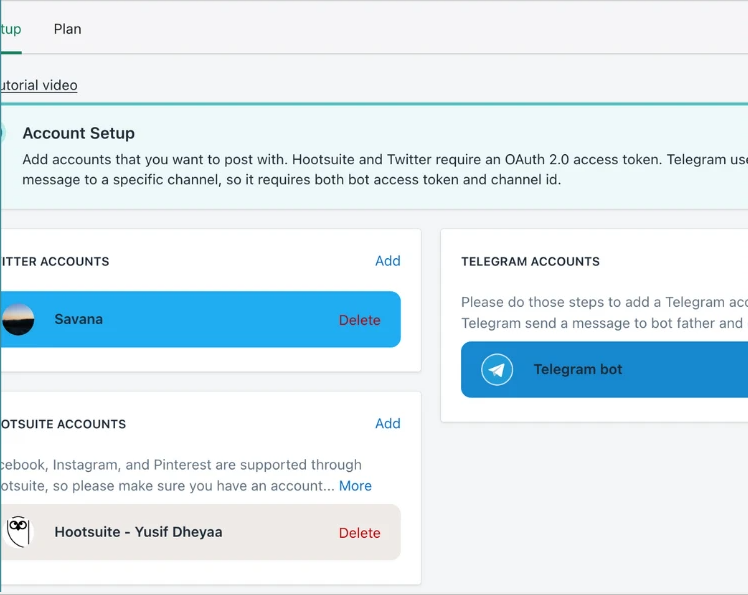The image size is (748, 595).
Task: Expand Hootsuite description with More link
Action: tap(355, 486)
